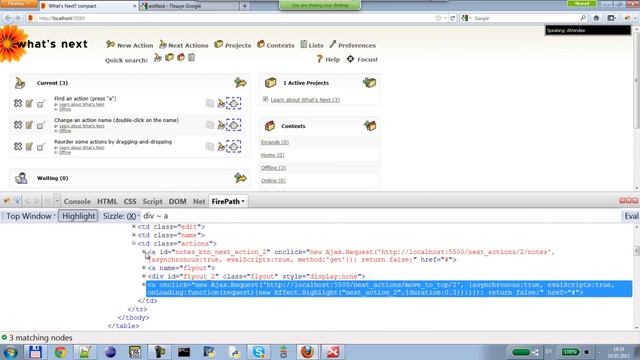The image size is (640, 360).
Task: Click edit pencil icon for 'Change an action name'
Action: [x=29, y=125]
